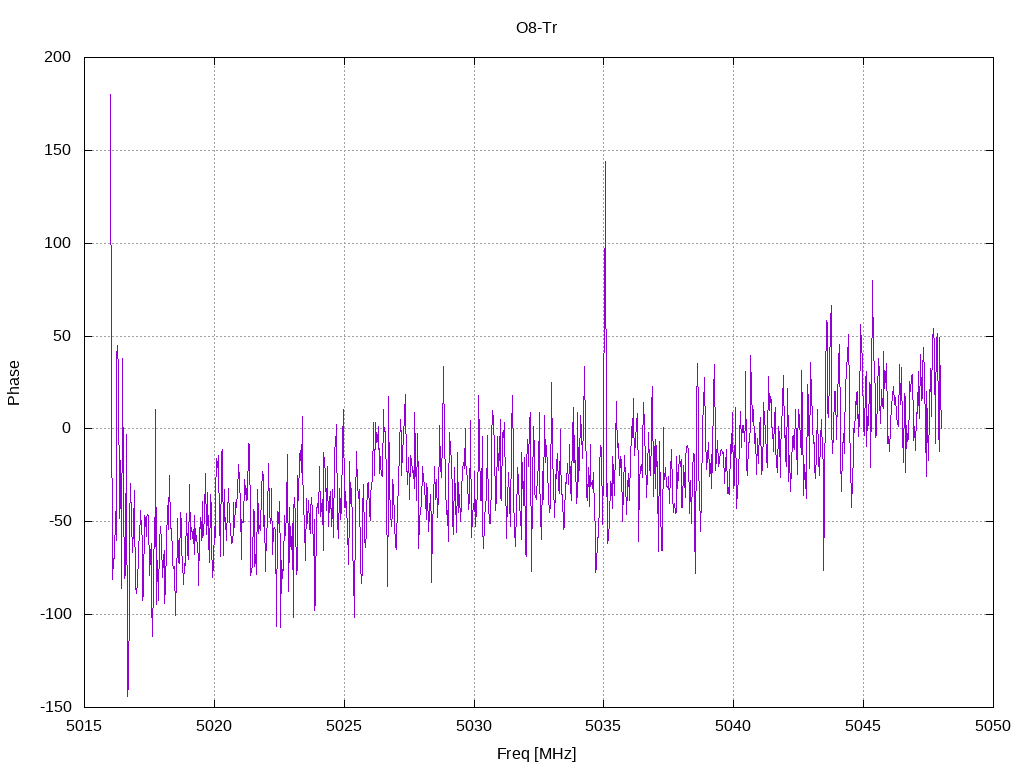Click the y-axis tick label 100
The height and width of the screenshot is (768, 1024).
[57, 243]
